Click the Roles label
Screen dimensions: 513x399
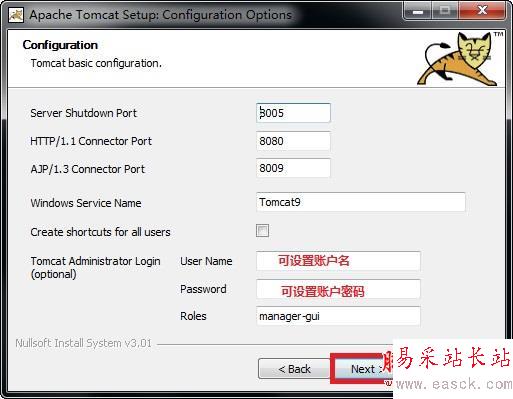(193, 316)
